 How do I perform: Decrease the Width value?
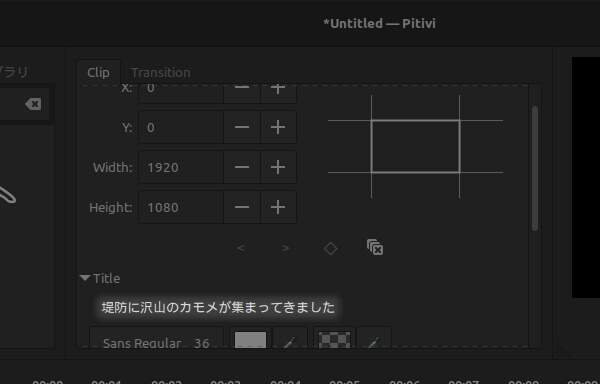[242, 167]
